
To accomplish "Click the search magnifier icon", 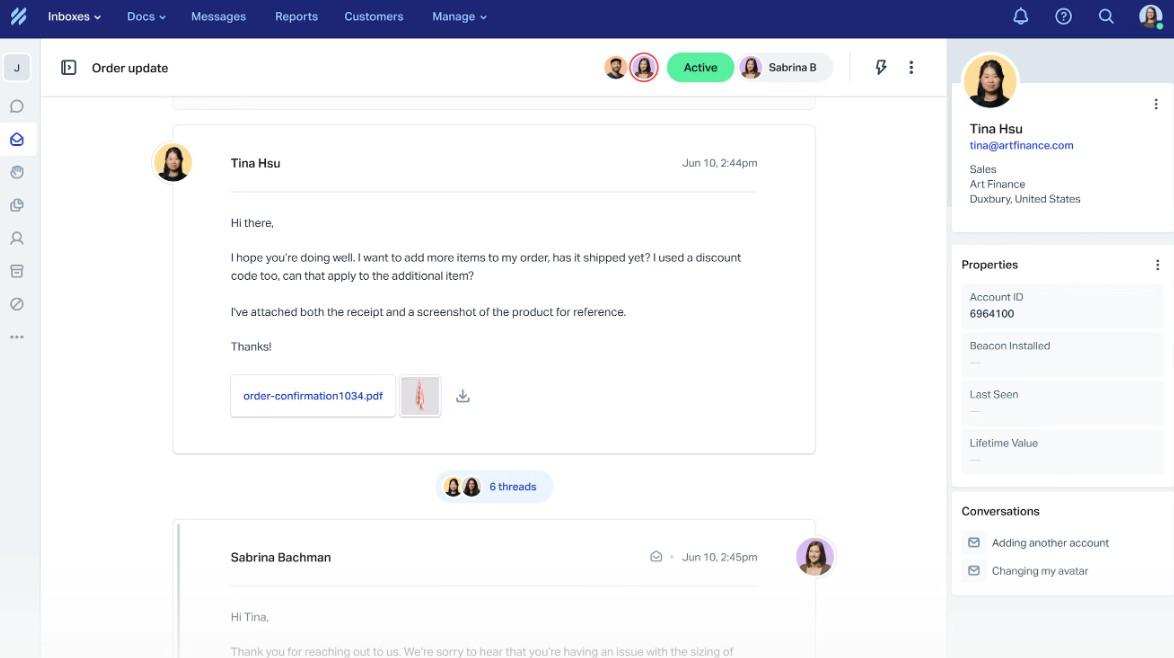I will click(1106, 17).
